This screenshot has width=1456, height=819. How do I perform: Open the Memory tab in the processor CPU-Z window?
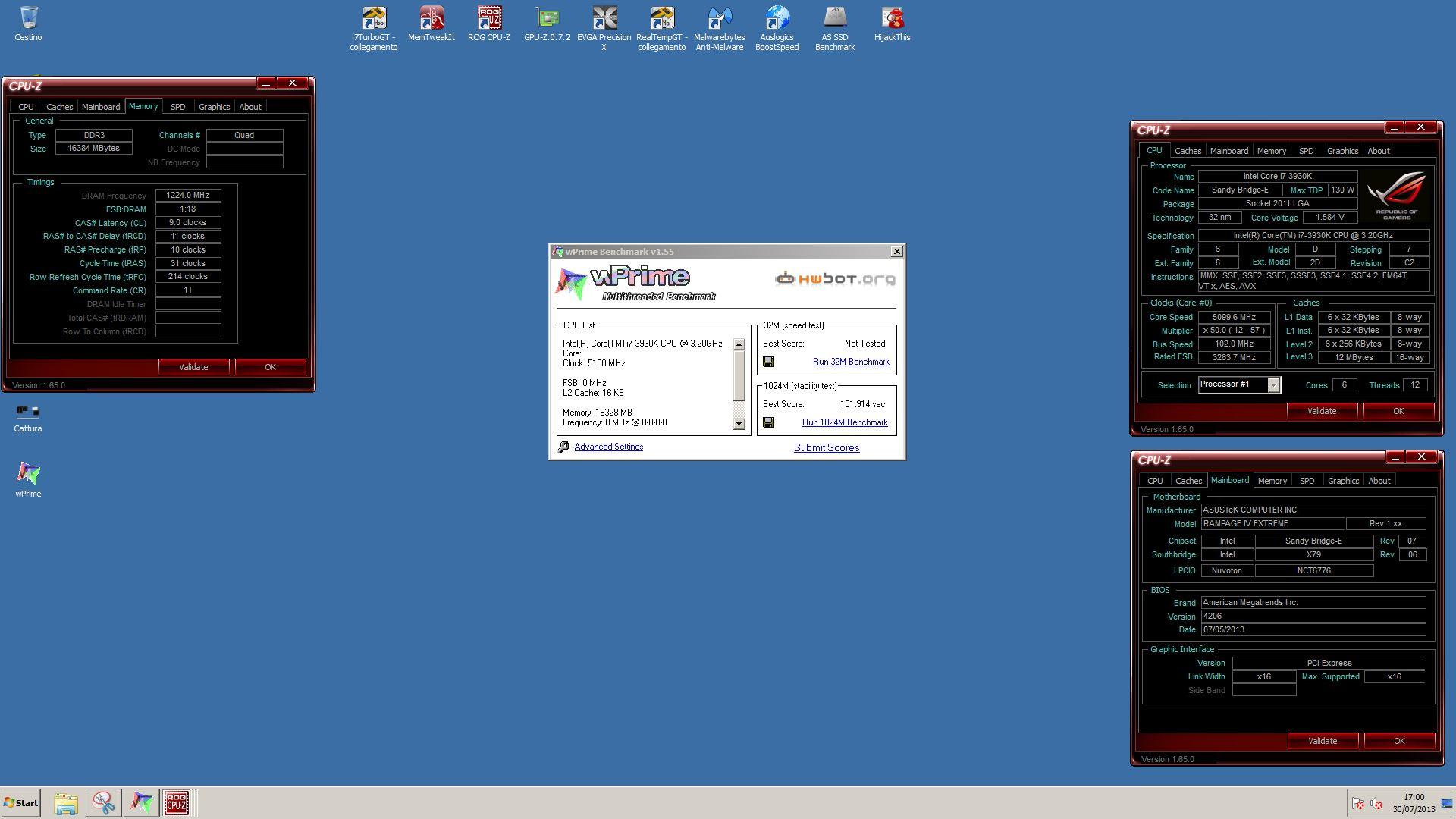click(1271, 151)
